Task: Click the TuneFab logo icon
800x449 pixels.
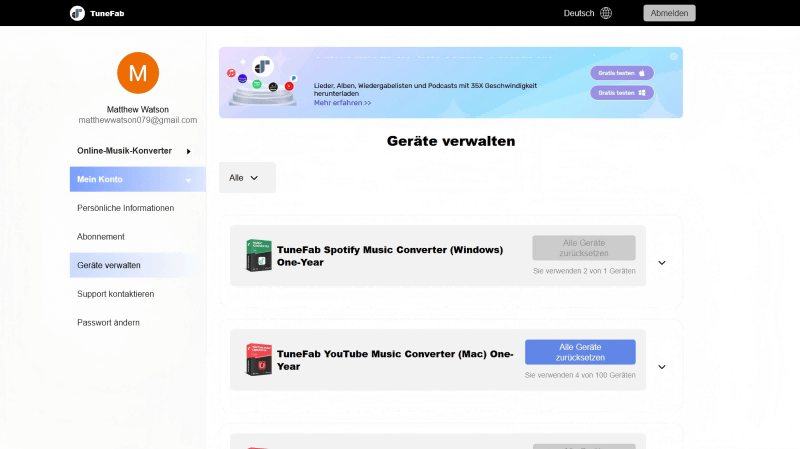Action: tap(77, 13)
